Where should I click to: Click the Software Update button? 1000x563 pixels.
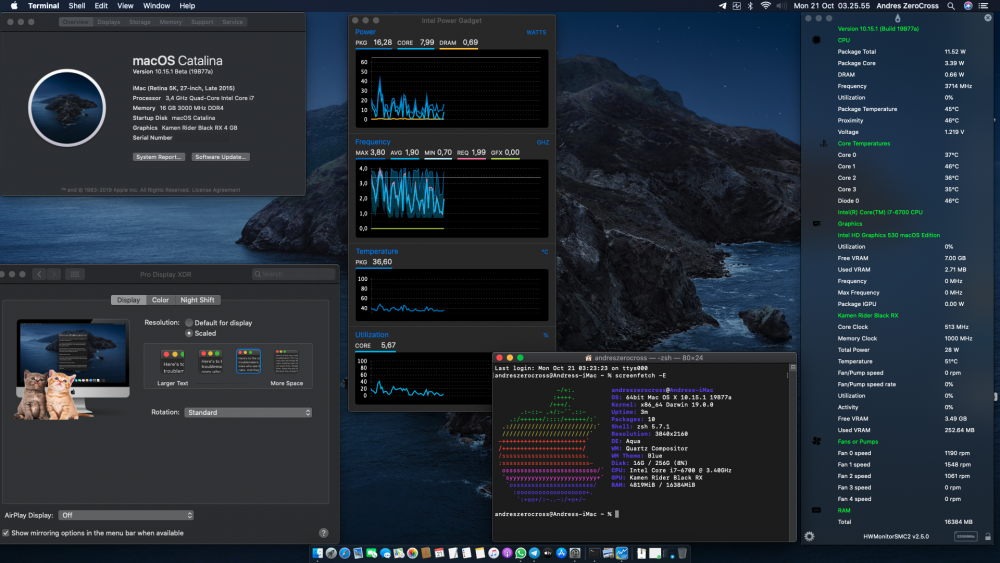click(x=221, y=157)
